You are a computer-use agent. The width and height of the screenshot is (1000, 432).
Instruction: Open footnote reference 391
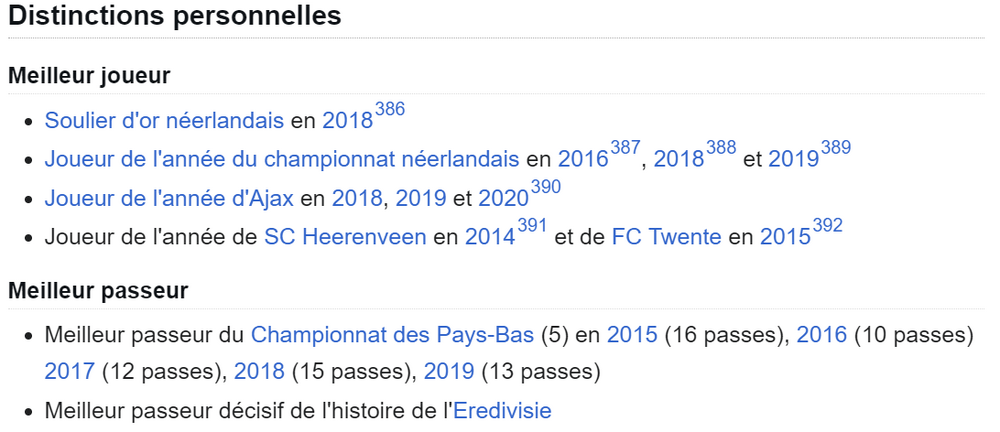click(532, 227)
